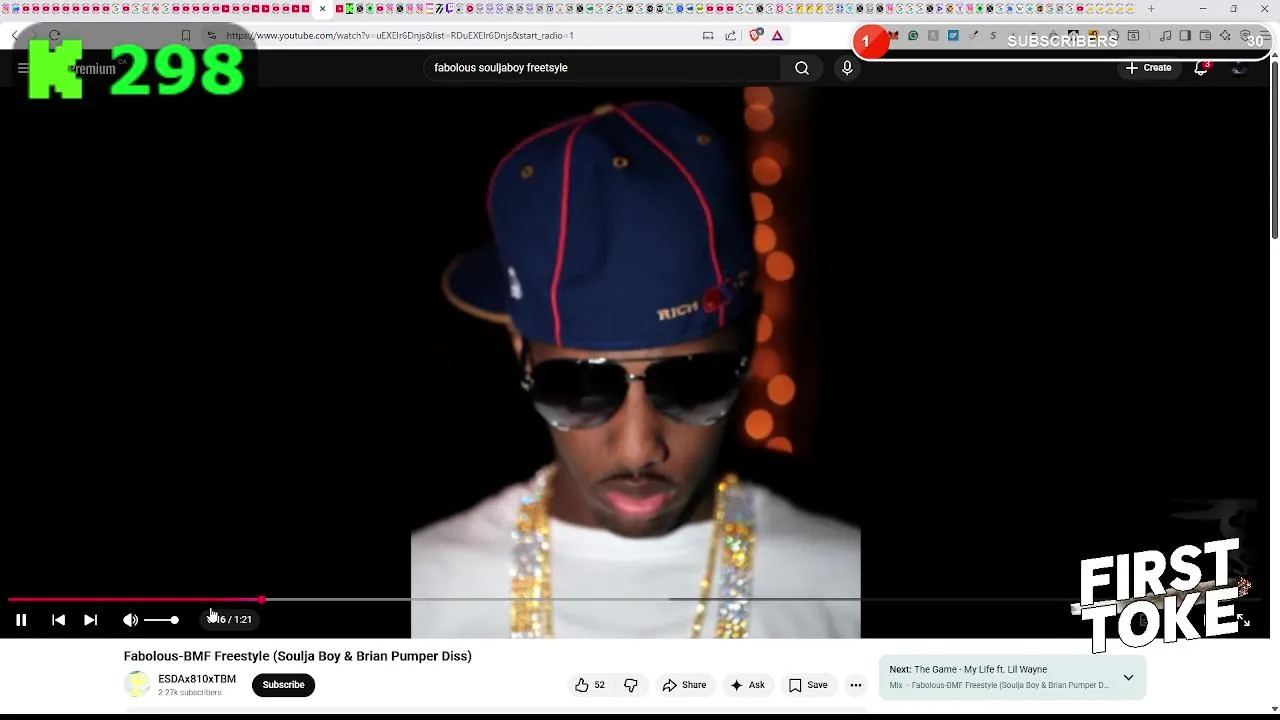Open more actions three-dot menu
1280x720 pixels.
(x=856, y=685)
